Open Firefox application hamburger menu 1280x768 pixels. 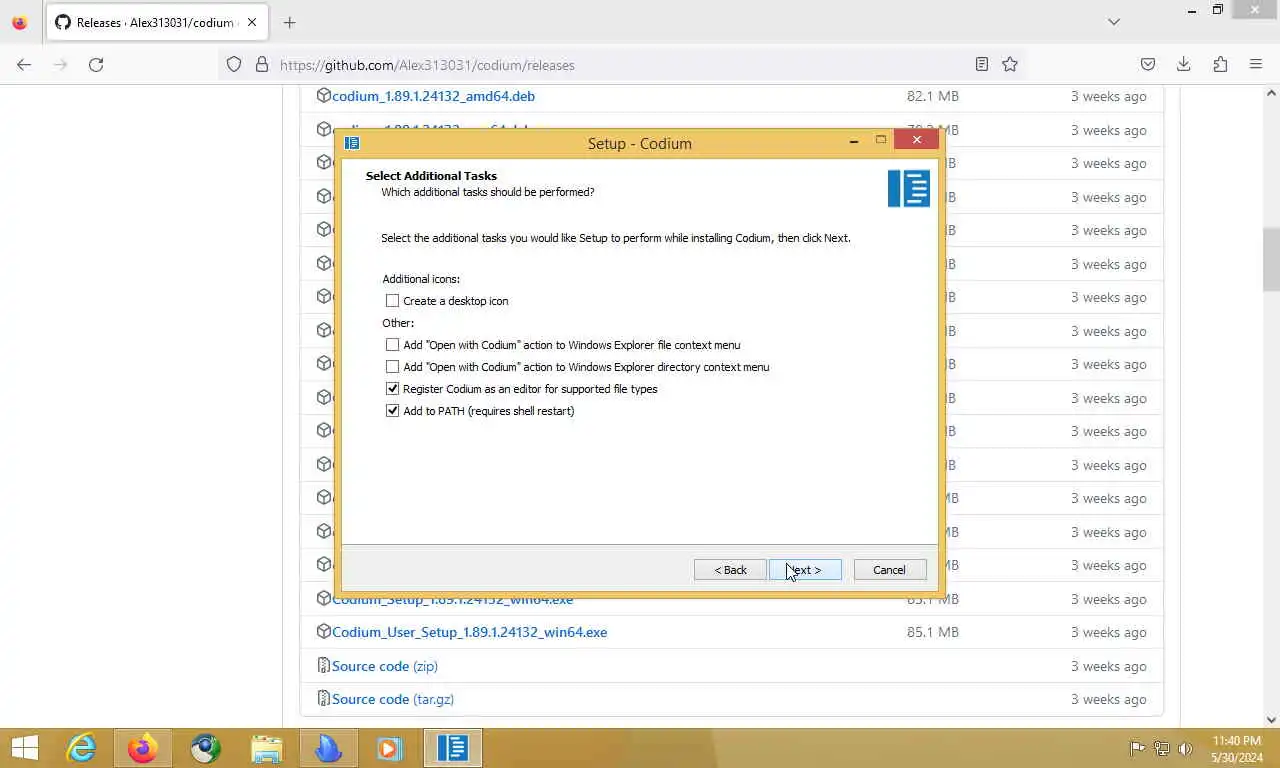[x=1256, y=65]
